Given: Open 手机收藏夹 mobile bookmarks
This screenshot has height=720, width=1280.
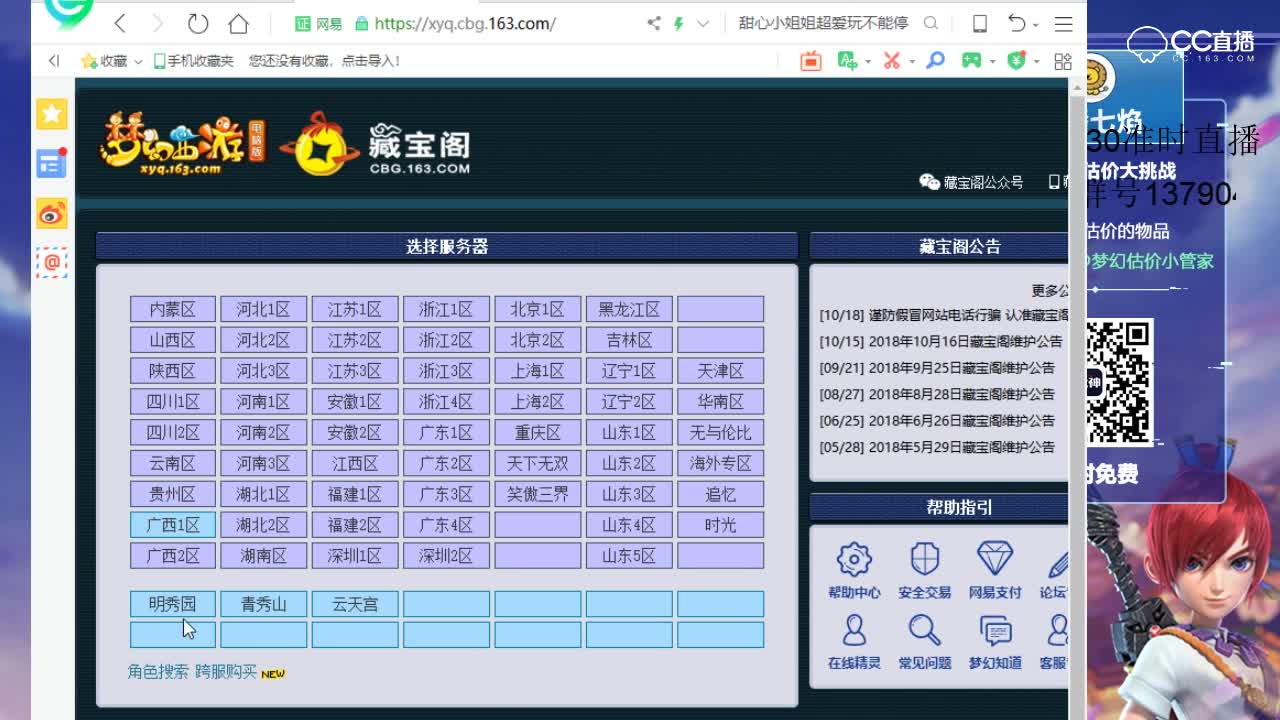Looking at the screenshot, I should [x=193, y=61].
